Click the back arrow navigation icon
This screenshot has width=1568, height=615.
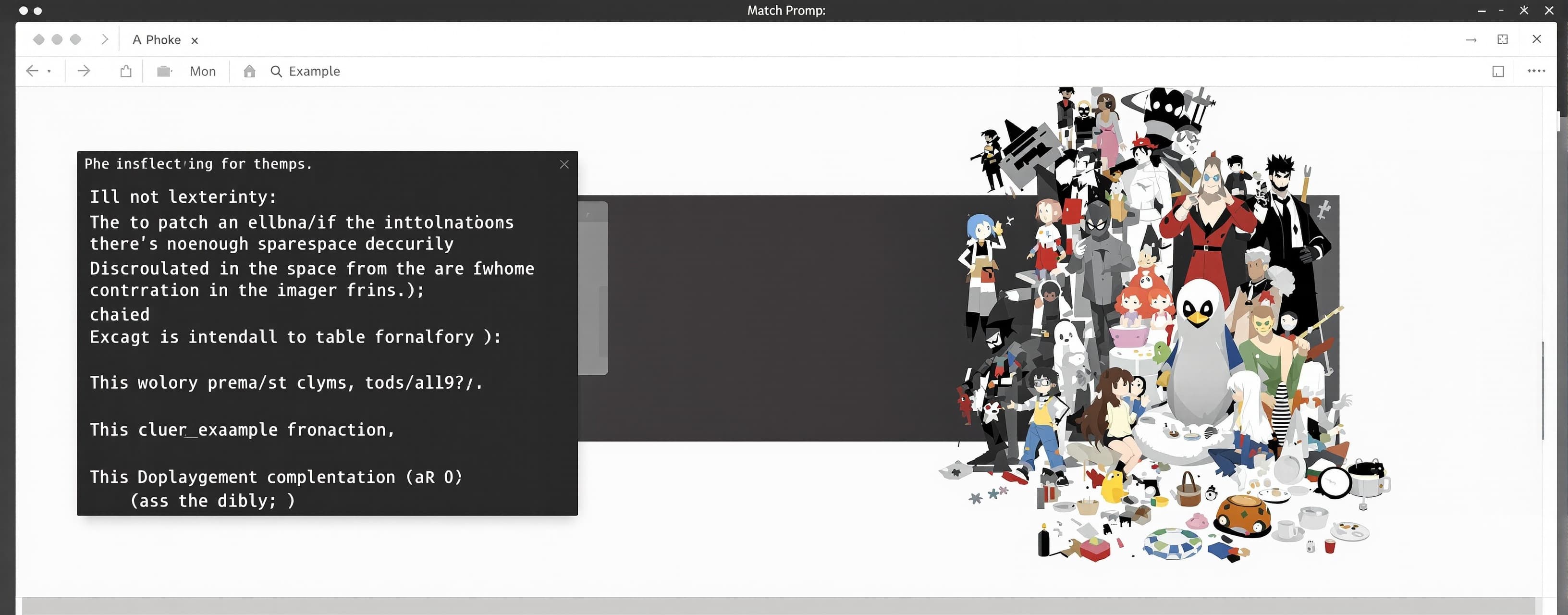[32, 71]
